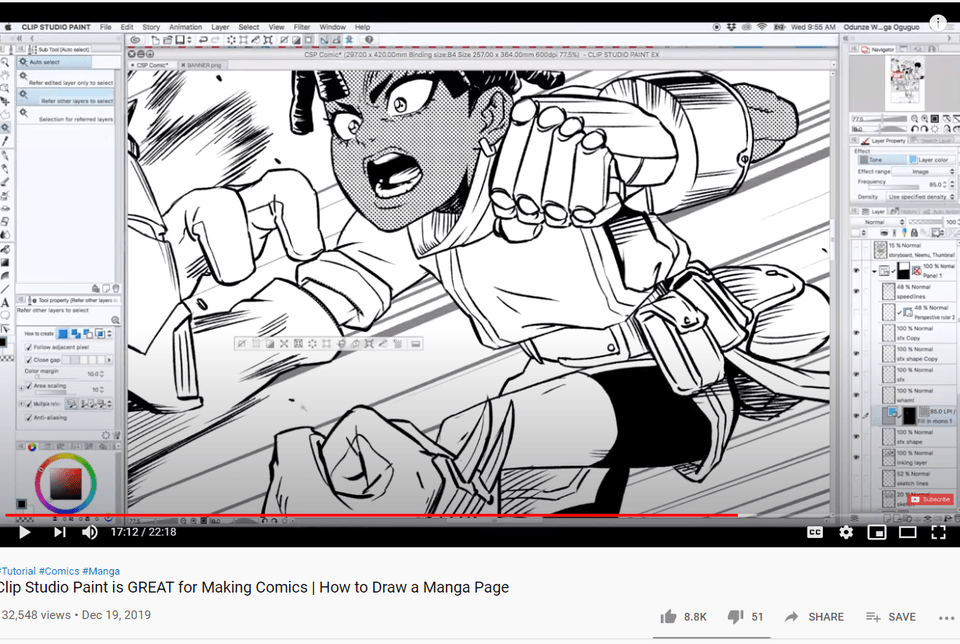Select the Zoom magnifier tool in toolbox

5,62
